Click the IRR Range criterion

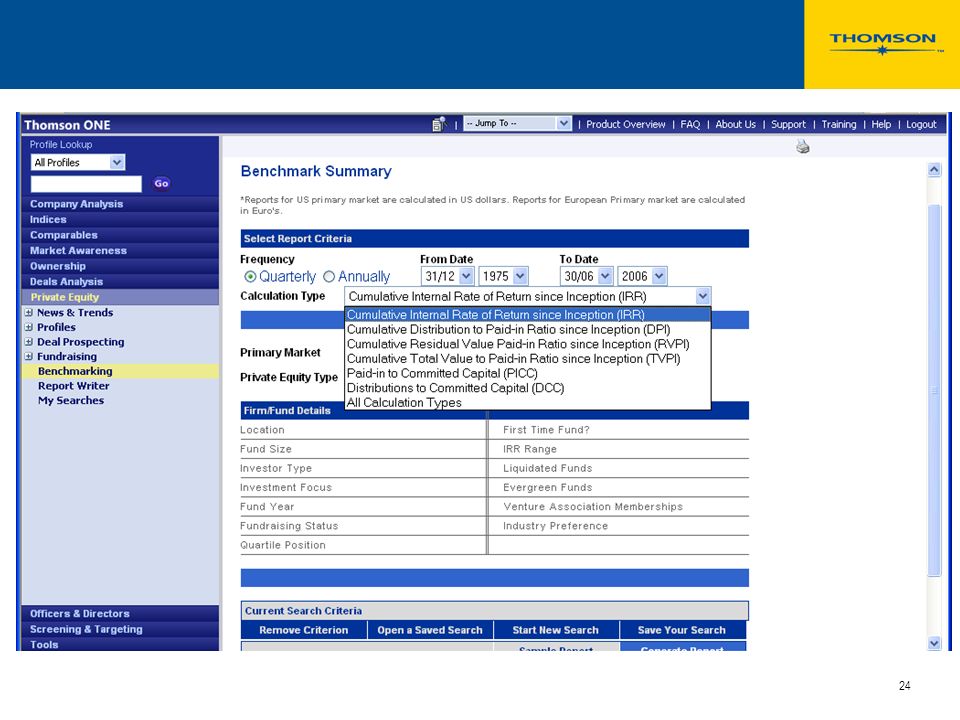pos(530,449)
